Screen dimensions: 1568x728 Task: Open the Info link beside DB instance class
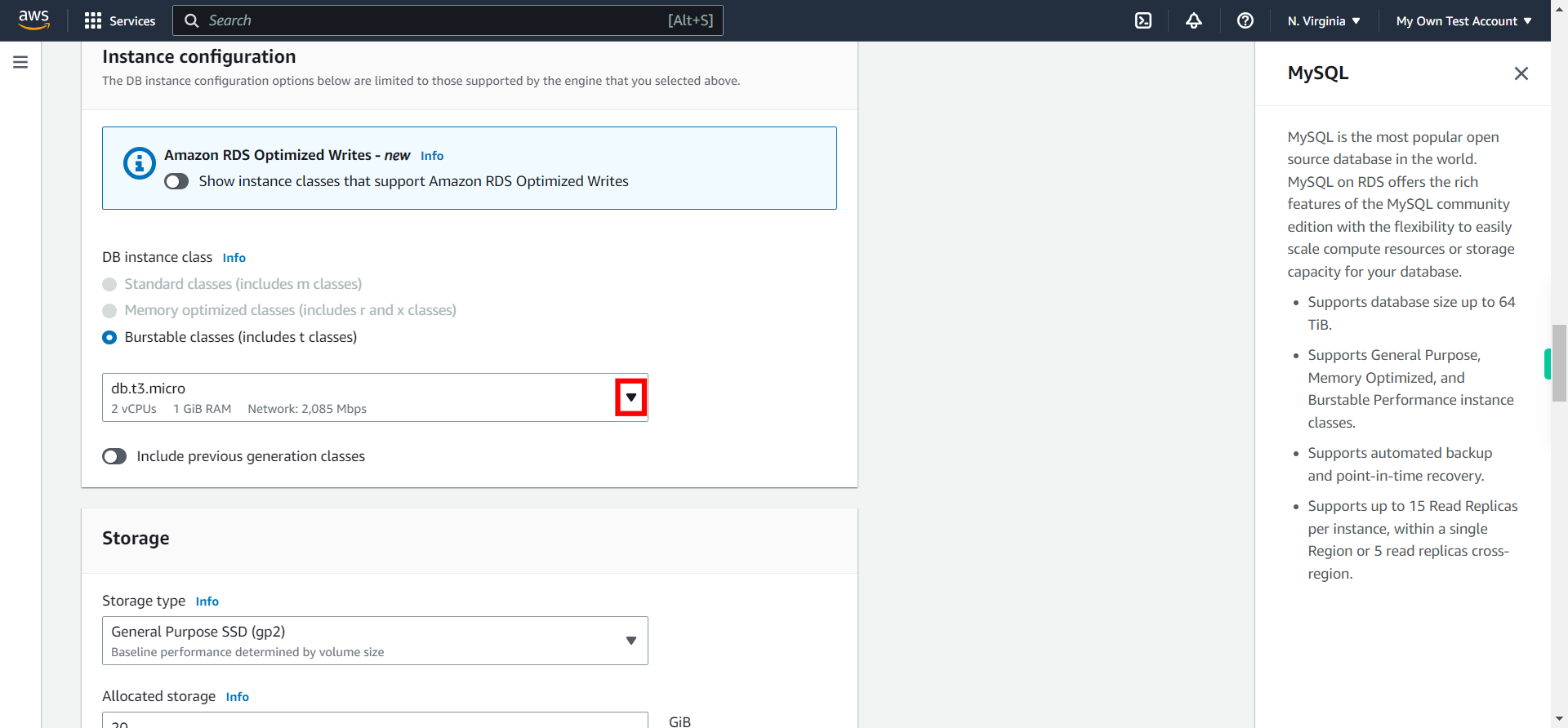tap(234, 258)
